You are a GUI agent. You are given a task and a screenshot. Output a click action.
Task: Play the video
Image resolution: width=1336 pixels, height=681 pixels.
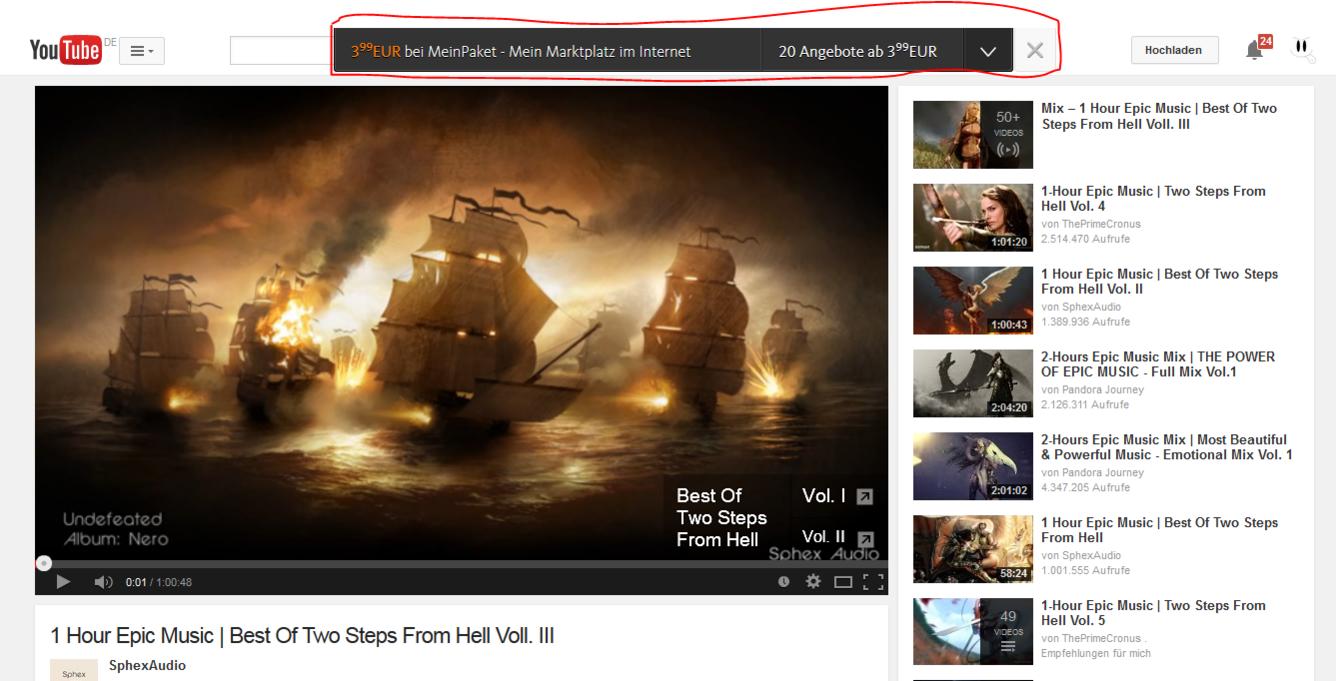63,582
